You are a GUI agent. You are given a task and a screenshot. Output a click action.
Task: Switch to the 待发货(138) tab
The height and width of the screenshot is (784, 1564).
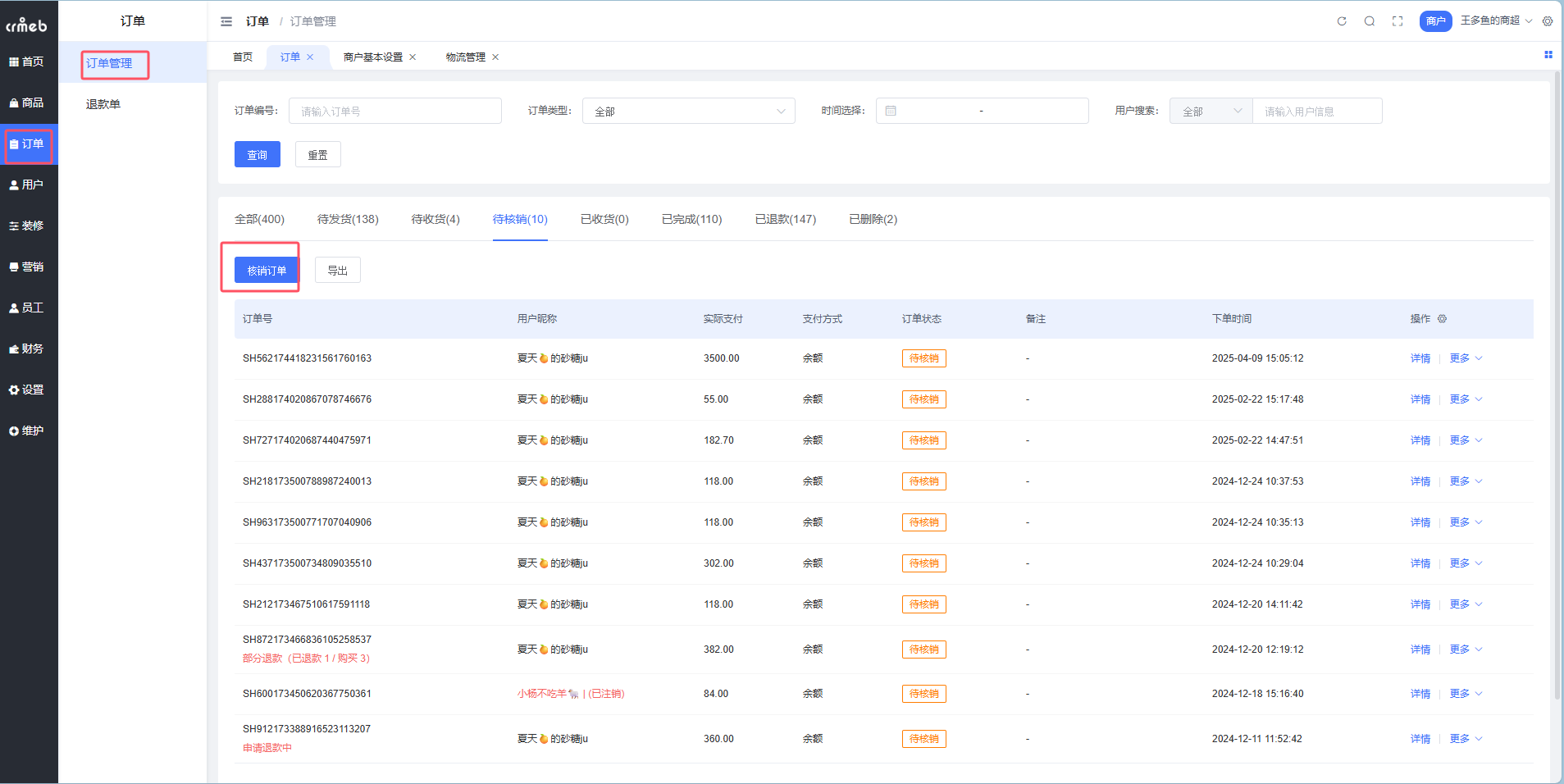coord(348,219)
